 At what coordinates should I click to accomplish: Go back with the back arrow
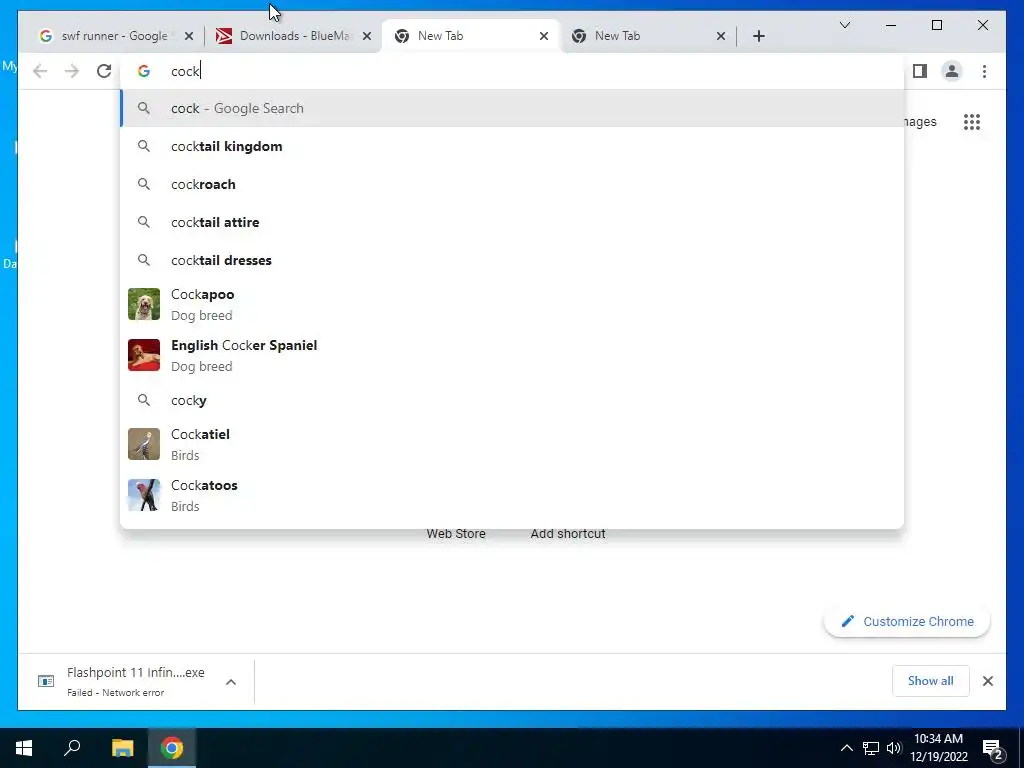40,71
